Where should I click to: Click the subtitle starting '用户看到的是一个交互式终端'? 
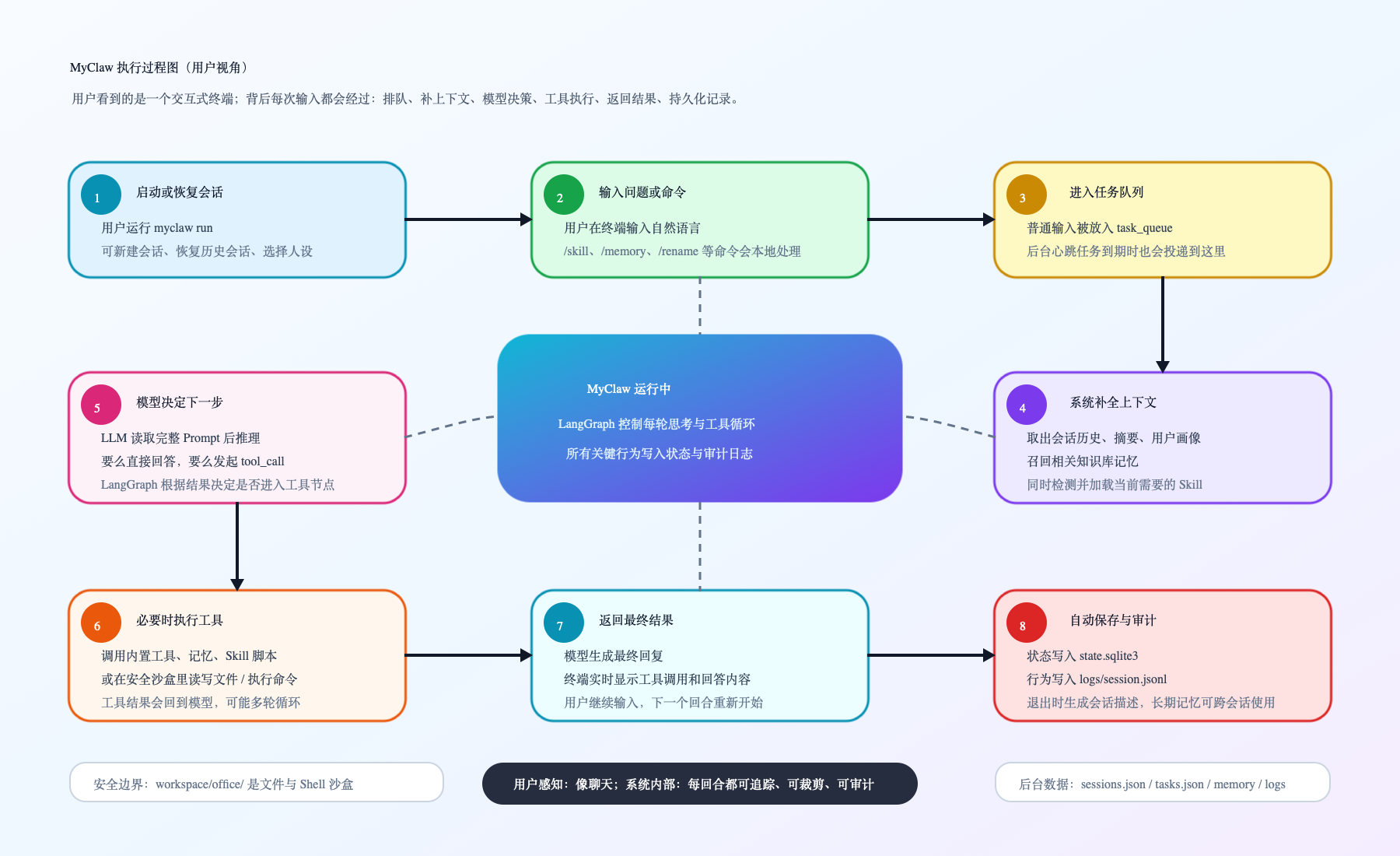coord(406,99)
